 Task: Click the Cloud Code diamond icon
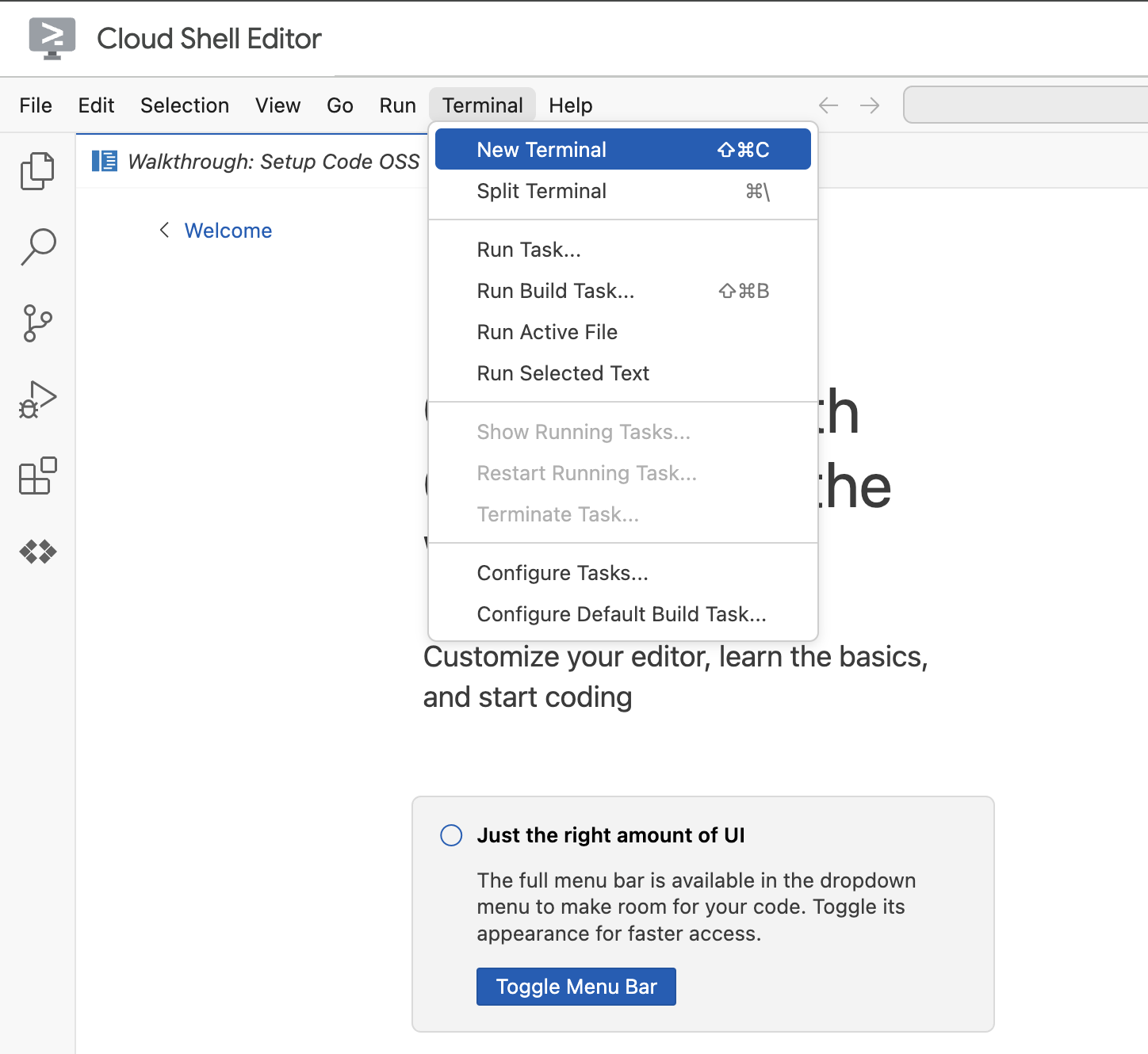[x=36, y=552]
